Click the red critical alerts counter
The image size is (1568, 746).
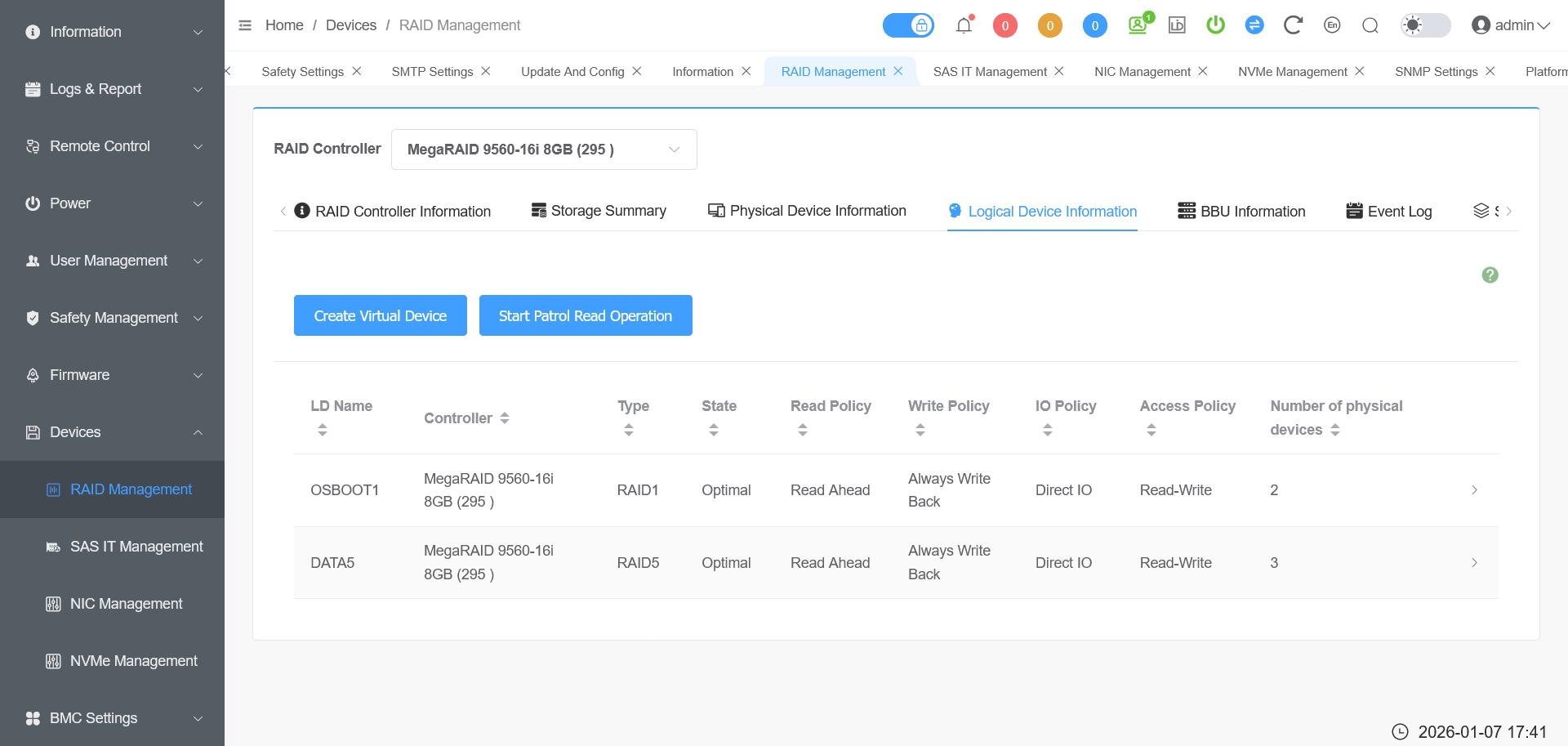1004,25
